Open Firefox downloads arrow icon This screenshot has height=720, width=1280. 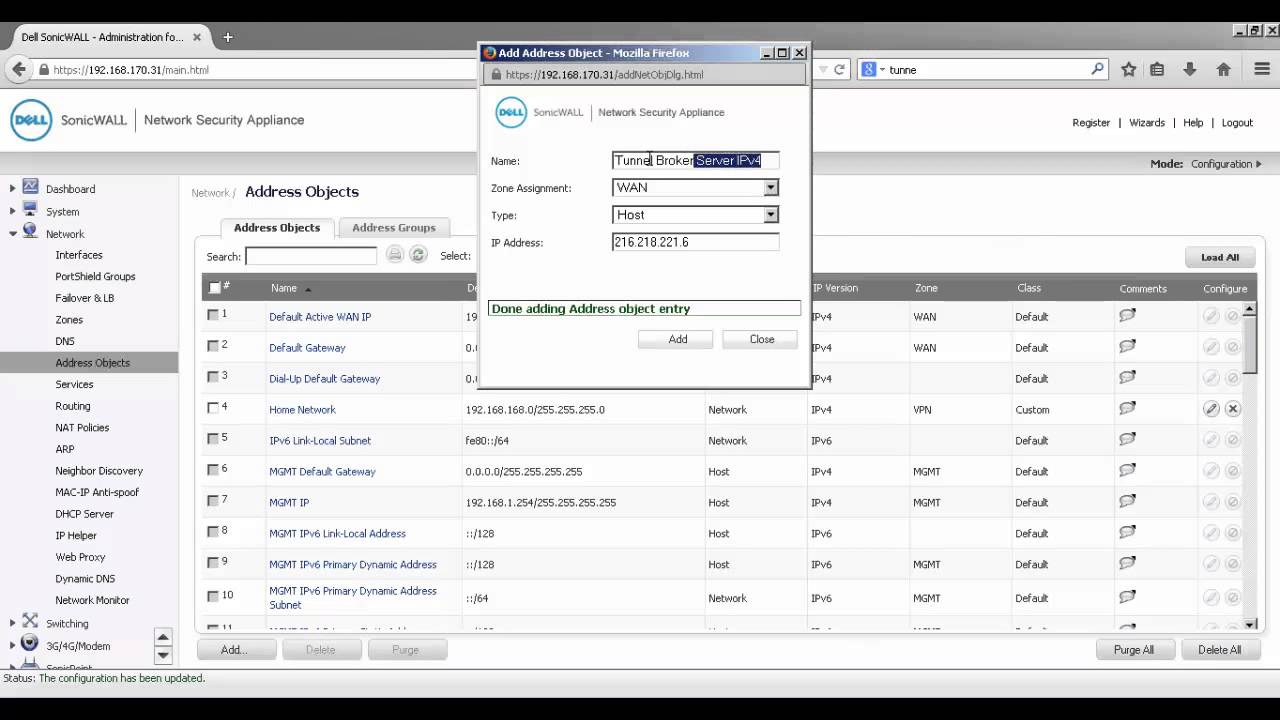click(1190, 69)
